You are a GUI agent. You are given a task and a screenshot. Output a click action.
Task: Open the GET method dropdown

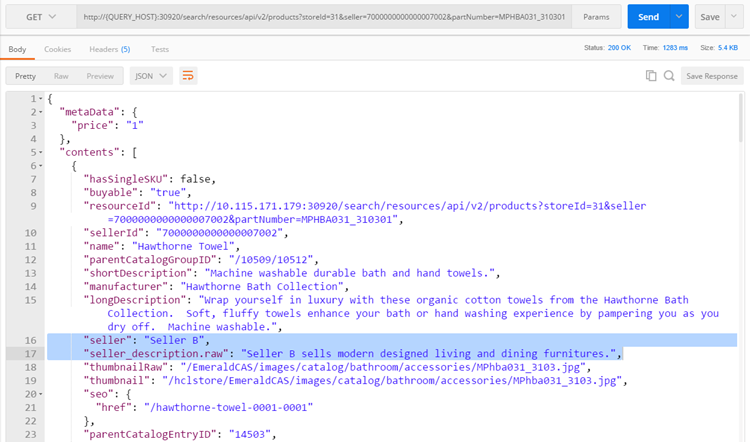[37, 17]
